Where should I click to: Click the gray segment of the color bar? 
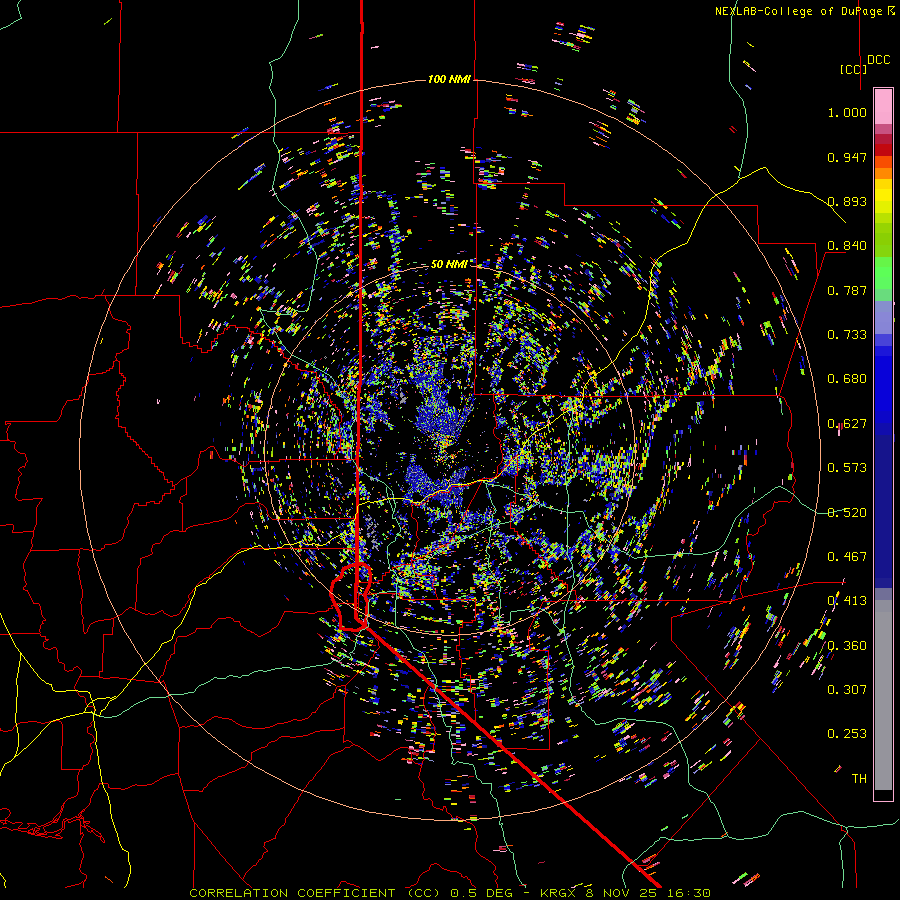click(883, 695)
